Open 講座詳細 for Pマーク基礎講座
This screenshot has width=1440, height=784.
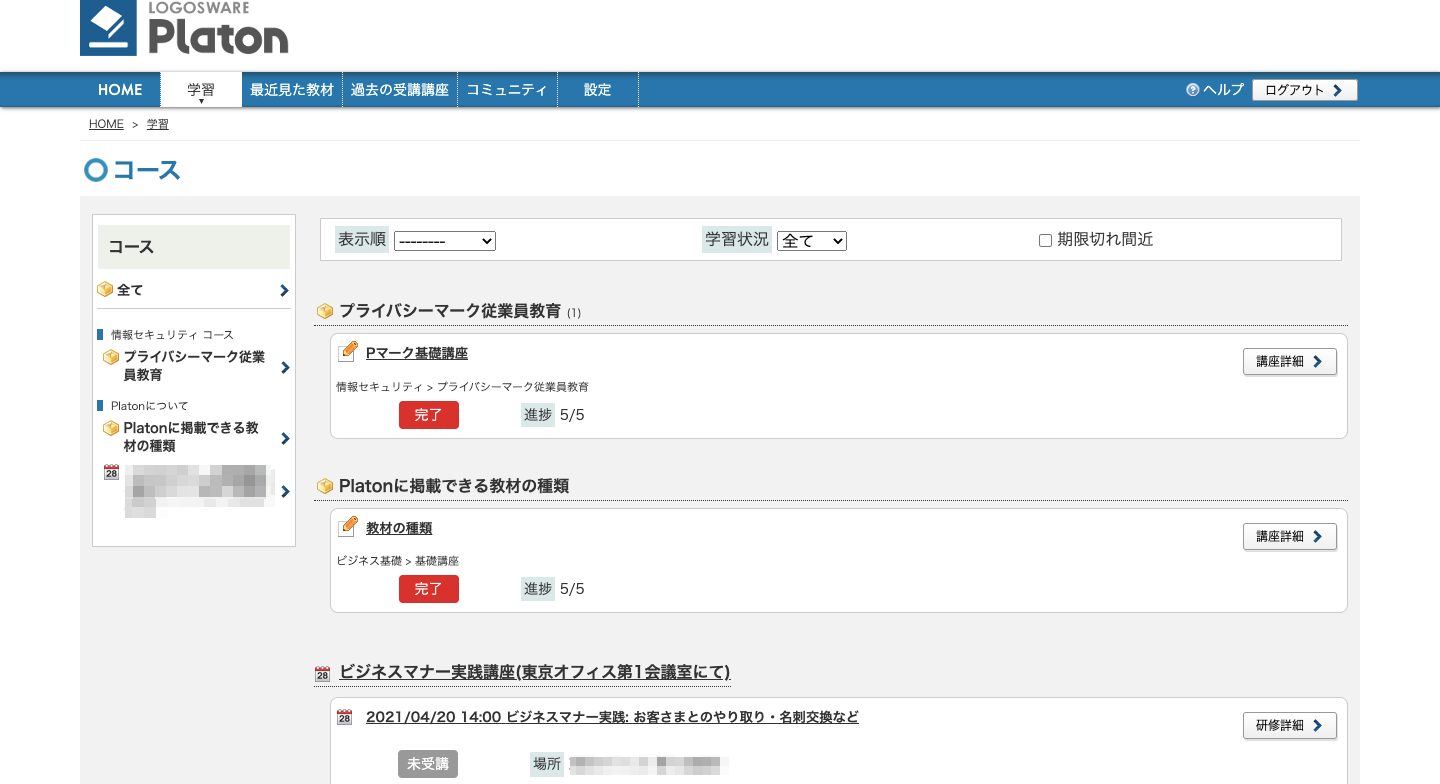pos(1289,362)
